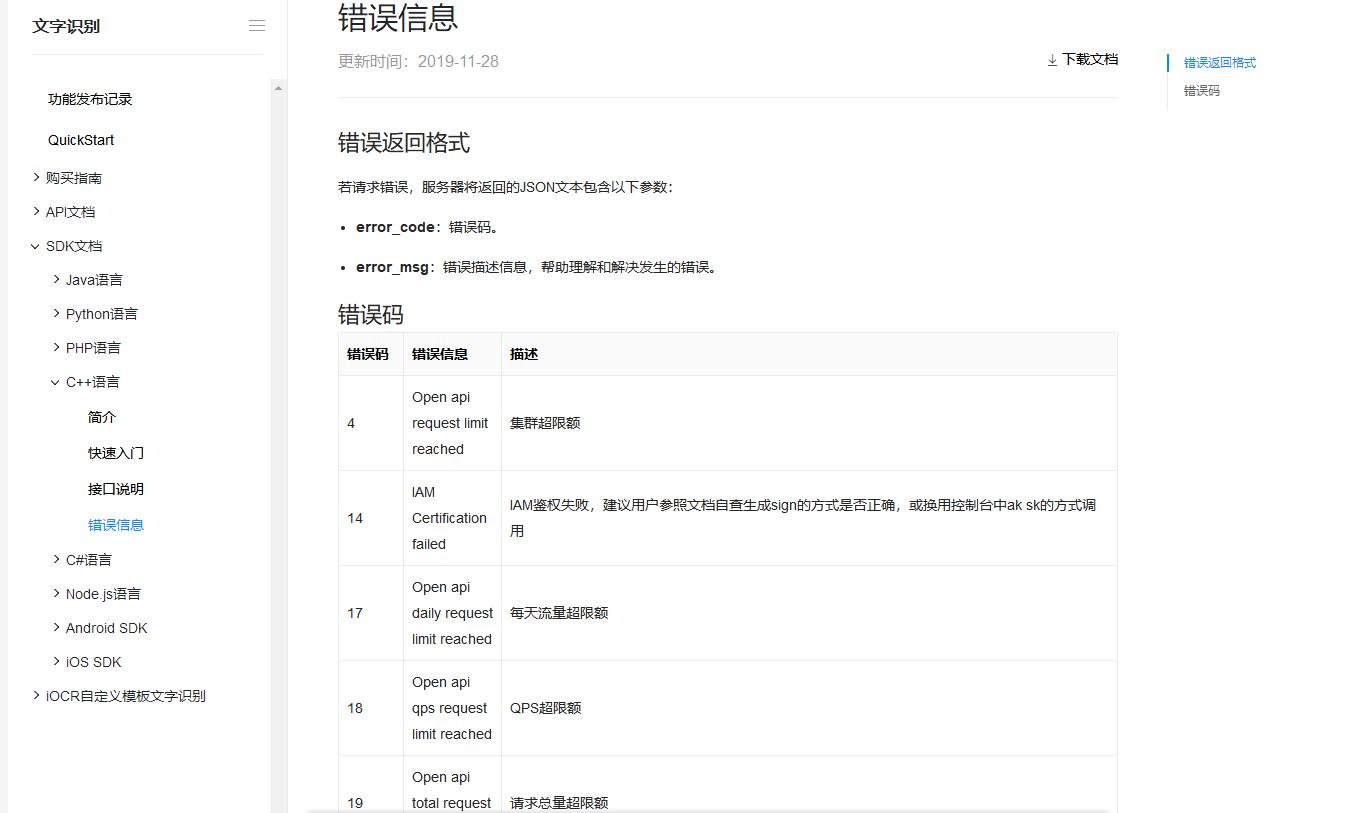Click the download arrow icon beside 下载文档
1347x813 pixels.
tap(1052, 60)
